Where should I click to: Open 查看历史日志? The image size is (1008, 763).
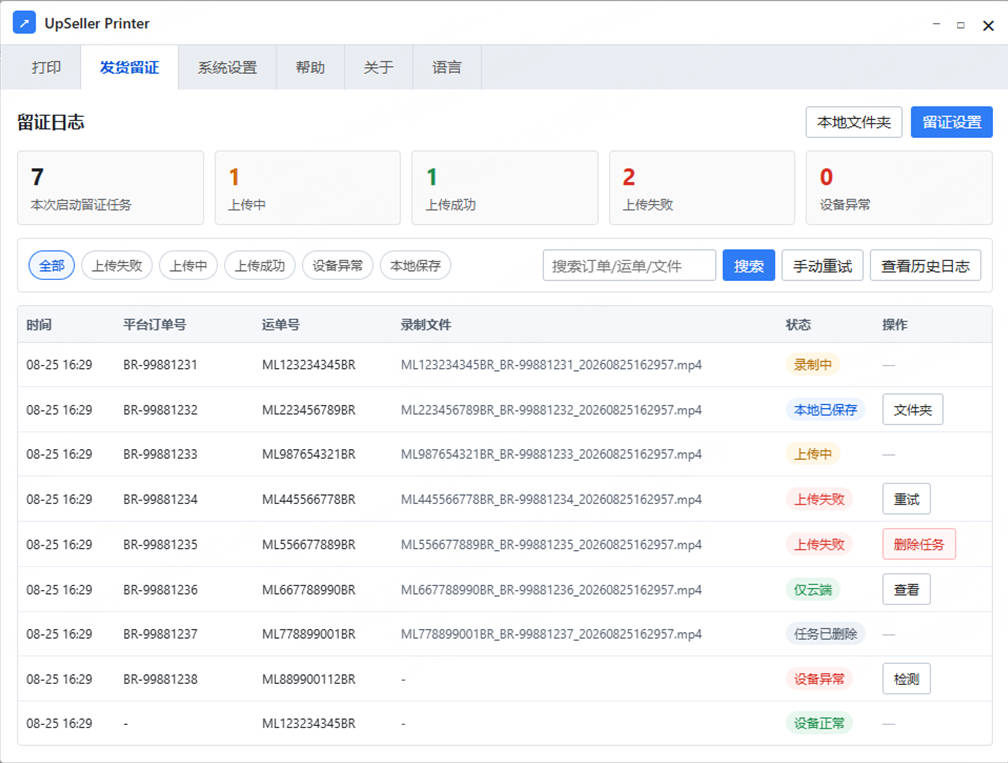(925, 265)
